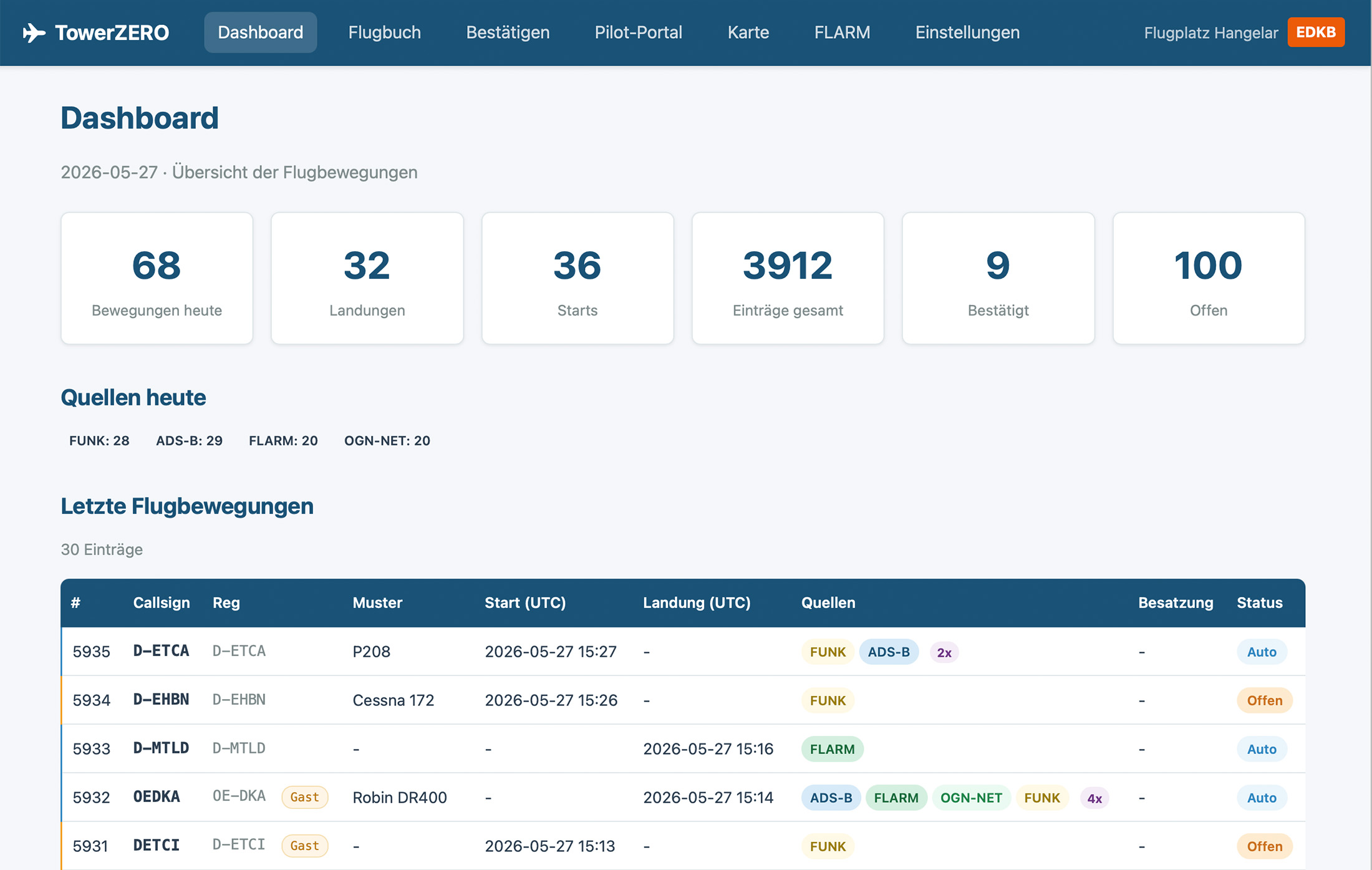
Task: Click the 4x source count badge
Action: [1094, 798]
